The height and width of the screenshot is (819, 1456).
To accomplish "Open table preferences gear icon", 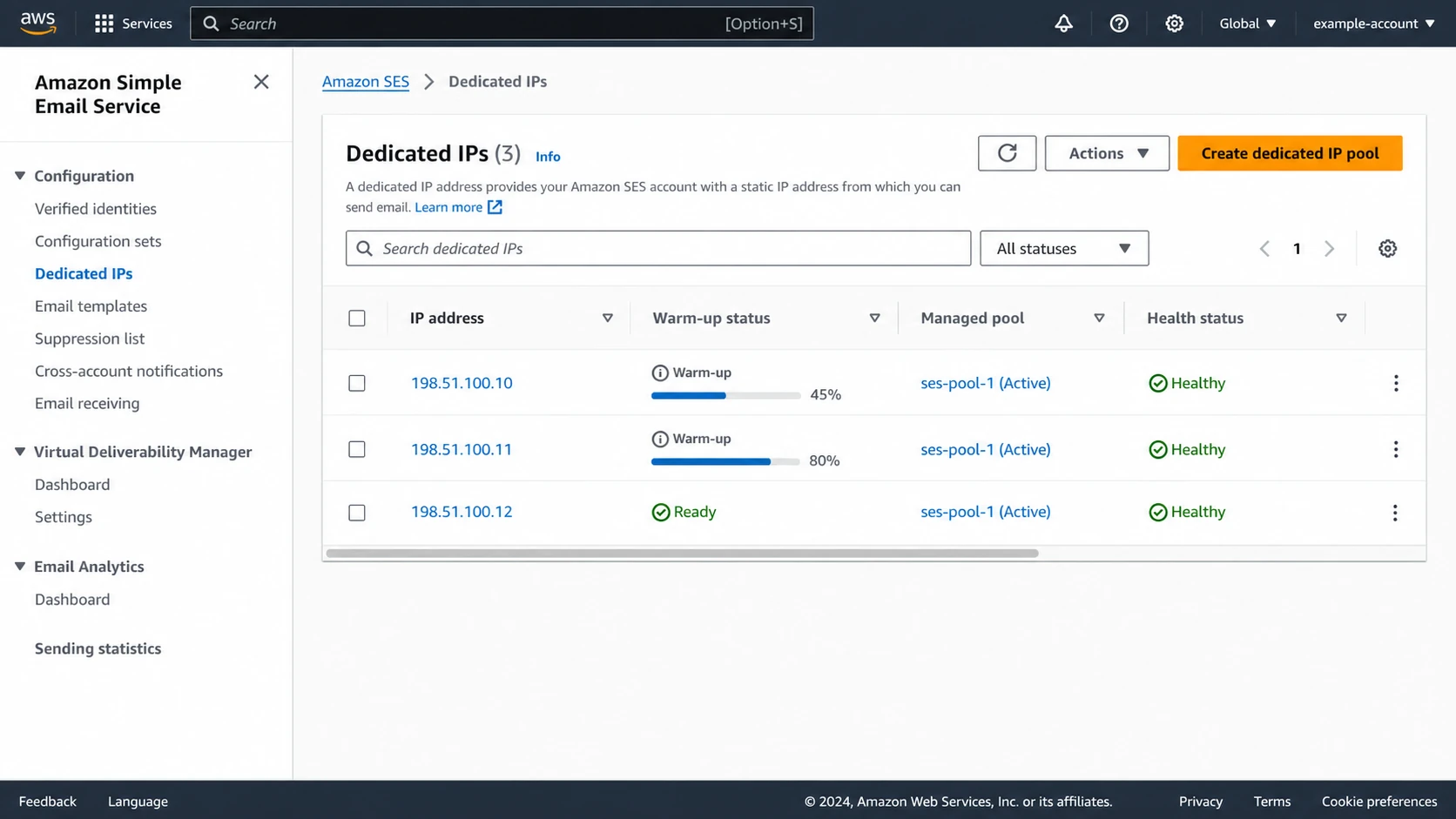I will [x=1387, y=249].
